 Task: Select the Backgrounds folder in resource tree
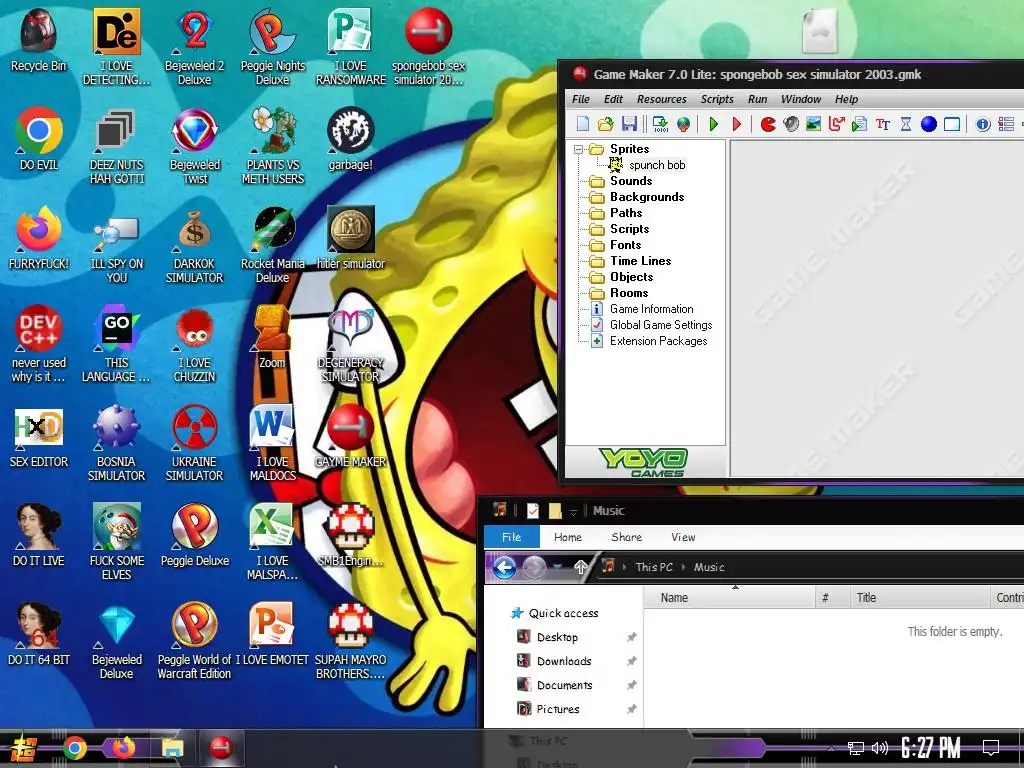pyautogui.click(x=647, y=197)
